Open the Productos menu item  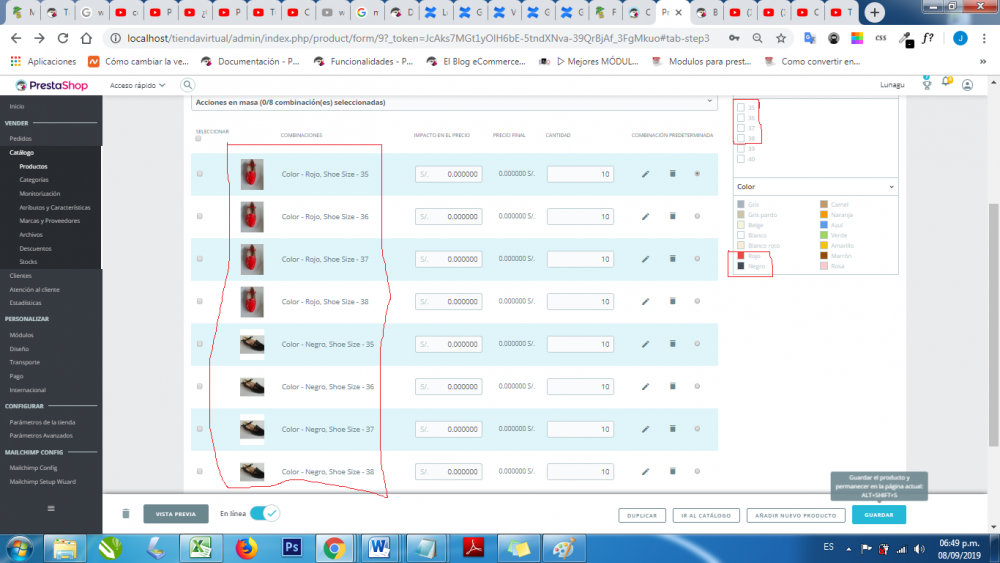click(33, 166)
